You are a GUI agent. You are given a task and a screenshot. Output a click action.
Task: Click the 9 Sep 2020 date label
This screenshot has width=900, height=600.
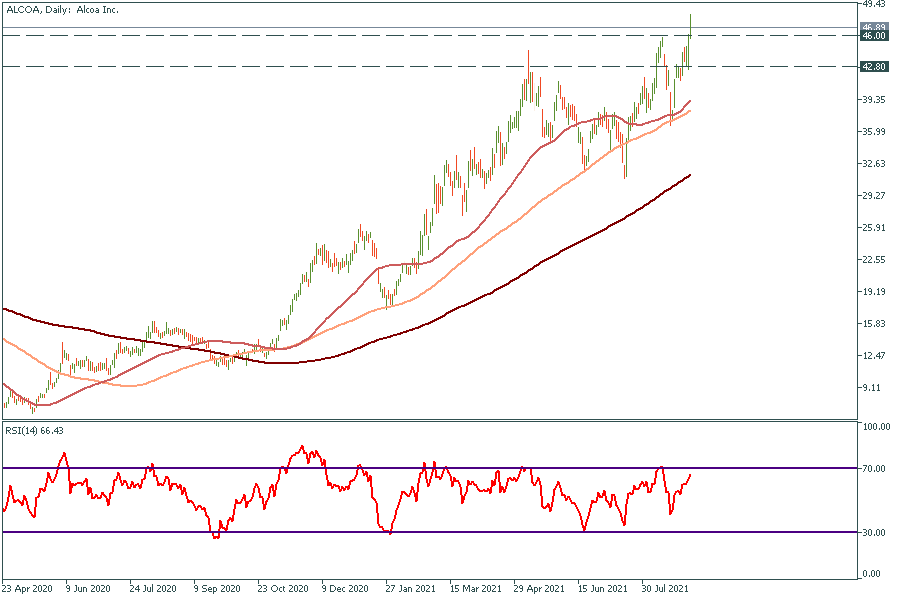[217, 589]
